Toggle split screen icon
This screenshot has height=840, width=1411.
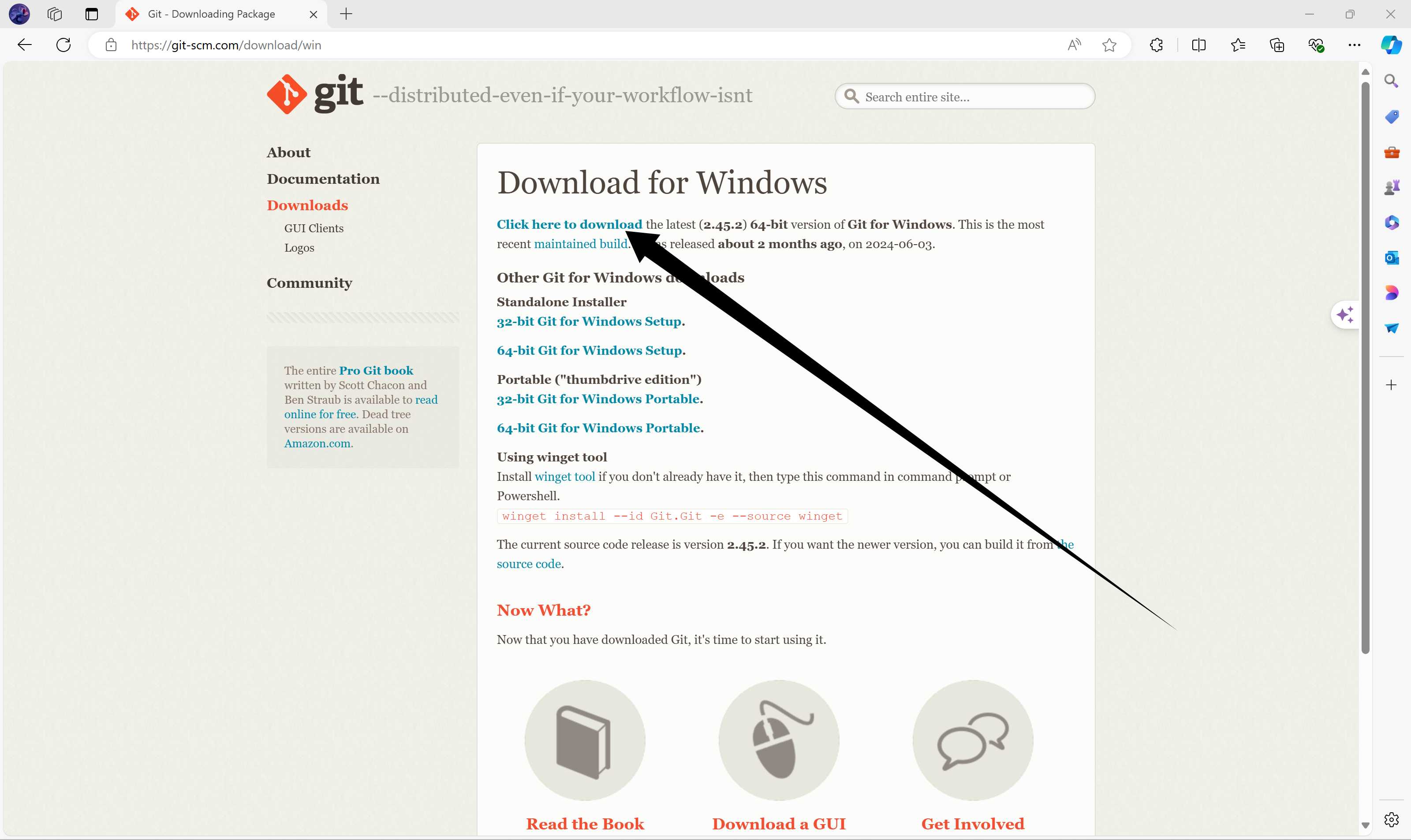(1198, 45)
